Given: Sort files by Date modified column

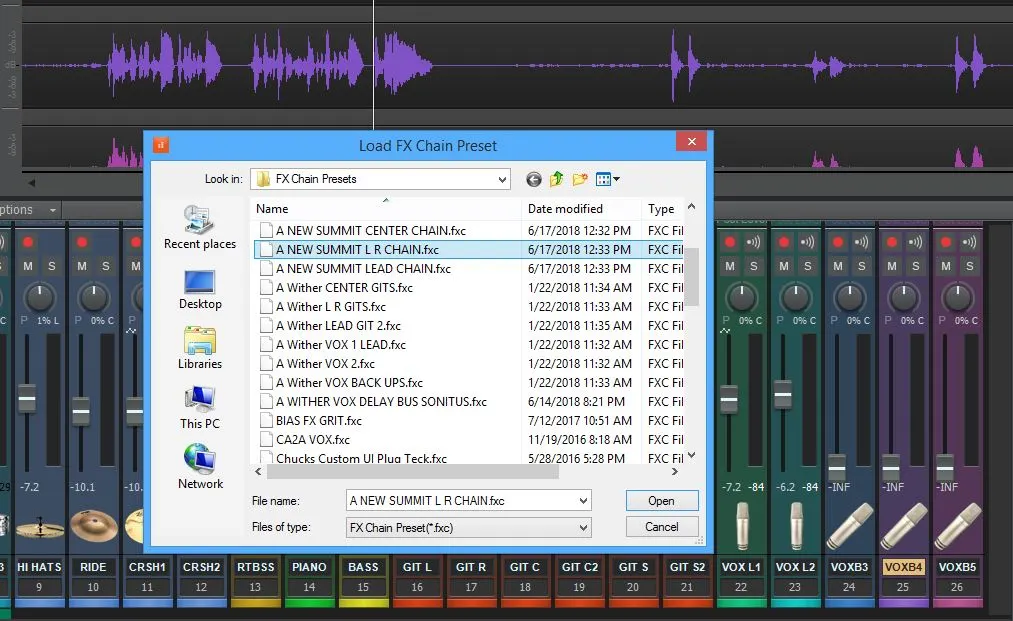Looking at the screenshot, I should click(581, 209).
